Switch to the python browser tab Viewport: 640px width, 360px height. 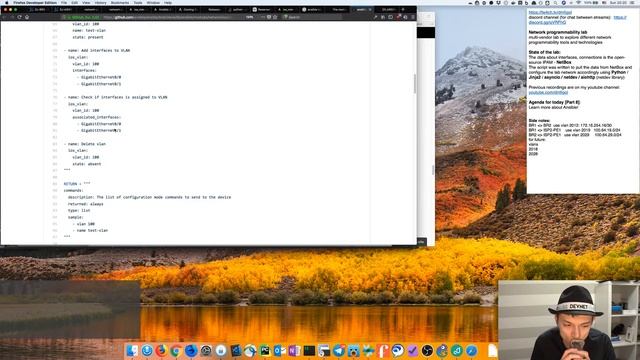pyautogui.click(x=238, y=9)
